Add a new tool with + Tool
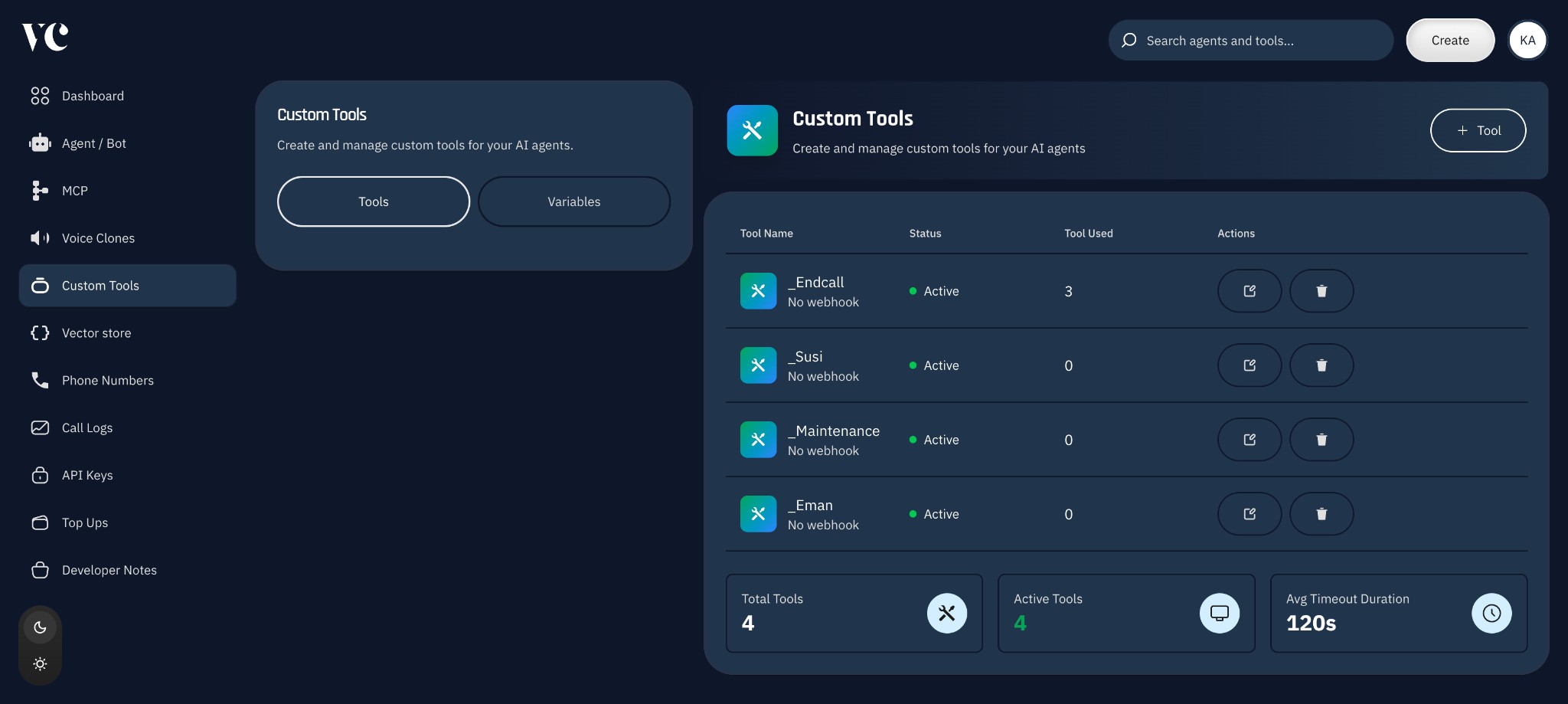This screenshot has height=704, width=1568. [x=1478, y=130]
